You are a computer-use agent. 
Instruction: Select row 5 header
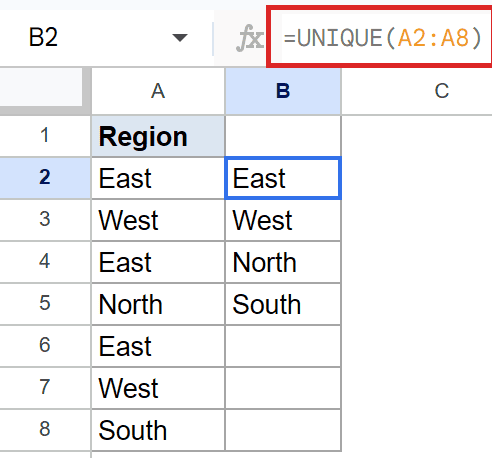(45, 304)
